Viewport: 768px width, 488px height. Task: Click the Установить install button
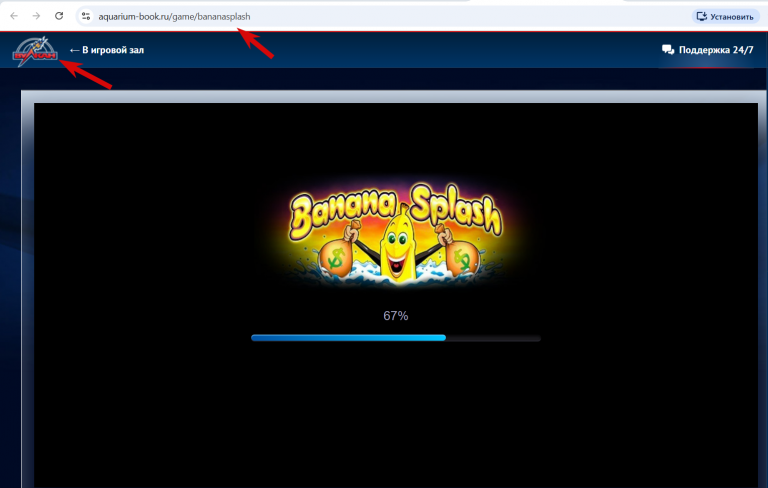725,17
